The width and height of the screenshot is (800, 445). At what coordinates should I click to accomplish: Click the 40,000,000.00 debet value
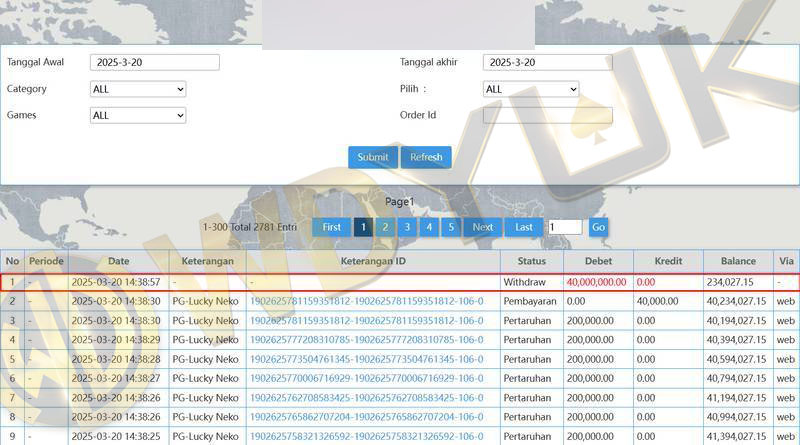[596, 282]
